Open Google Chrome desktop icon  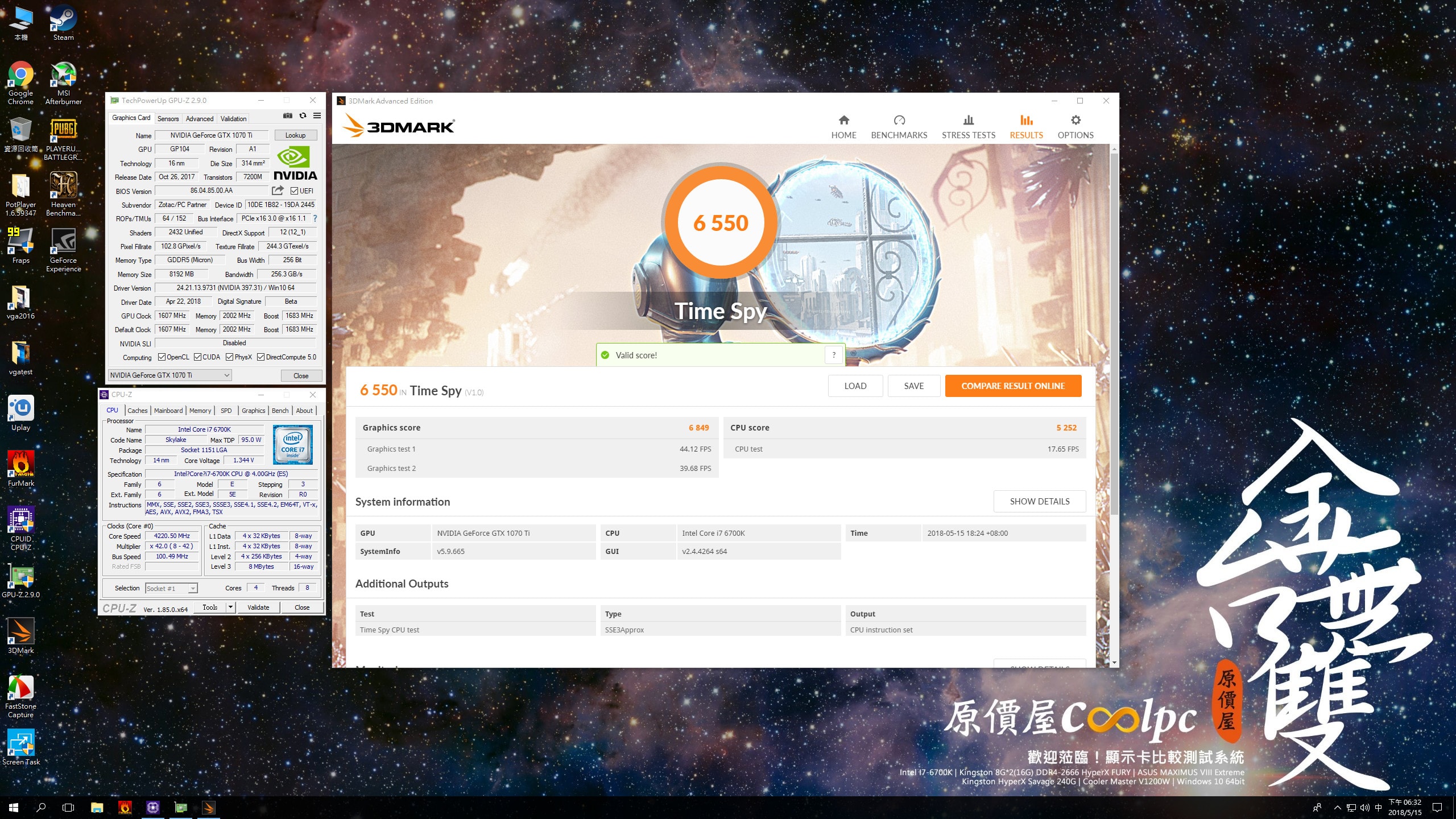[x=21, y=83]
